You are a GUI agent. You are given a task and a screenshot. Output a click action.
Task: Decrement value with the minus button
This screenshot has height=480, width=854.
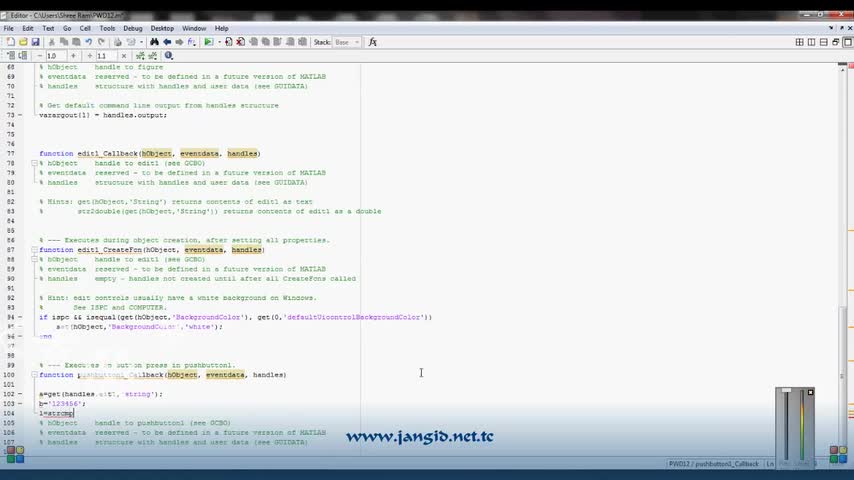(x=39, y=56)
